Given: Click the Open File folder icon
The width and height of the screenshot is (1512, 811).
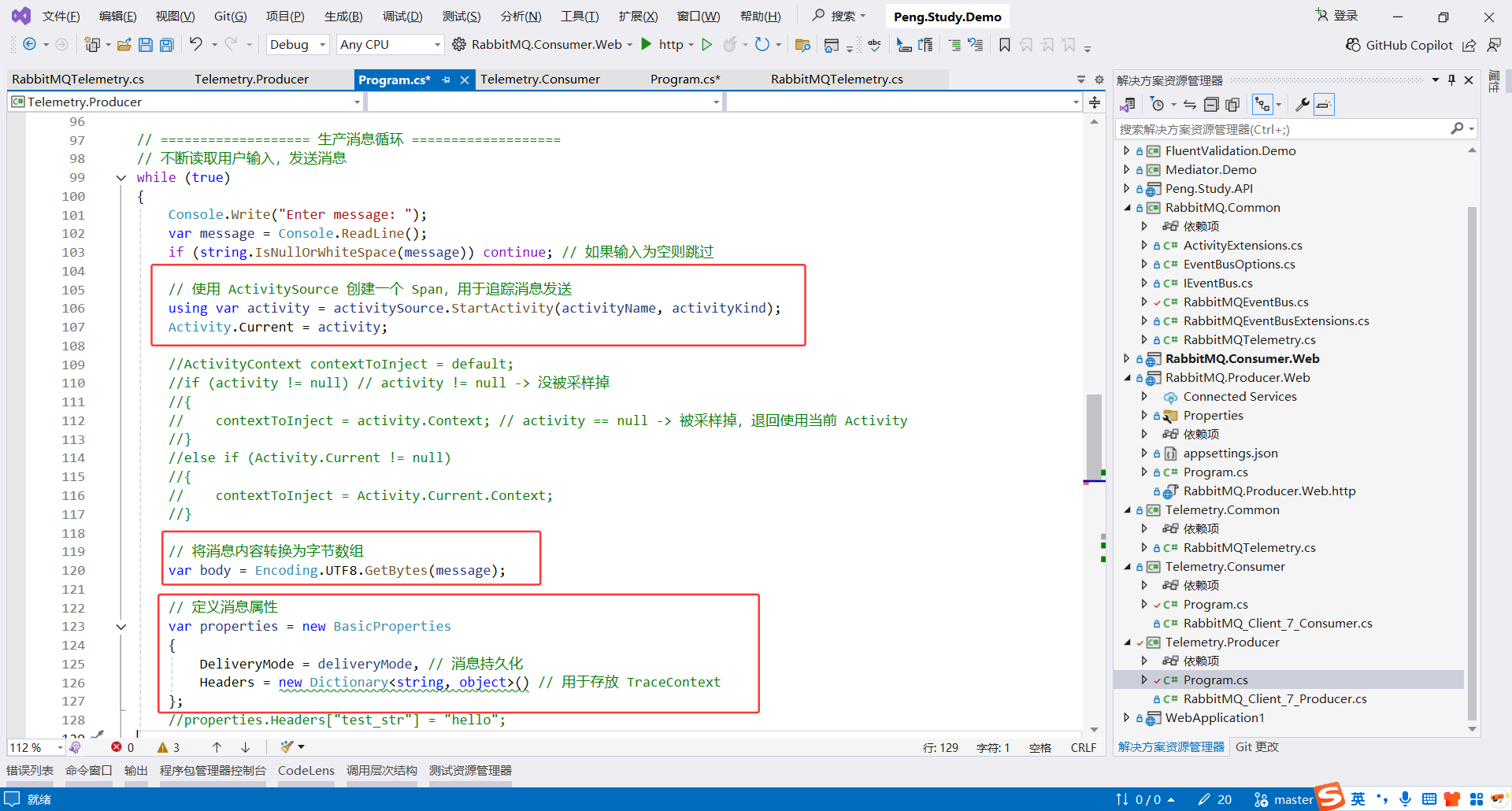Looking at the screenshot, I should [124, 45].
